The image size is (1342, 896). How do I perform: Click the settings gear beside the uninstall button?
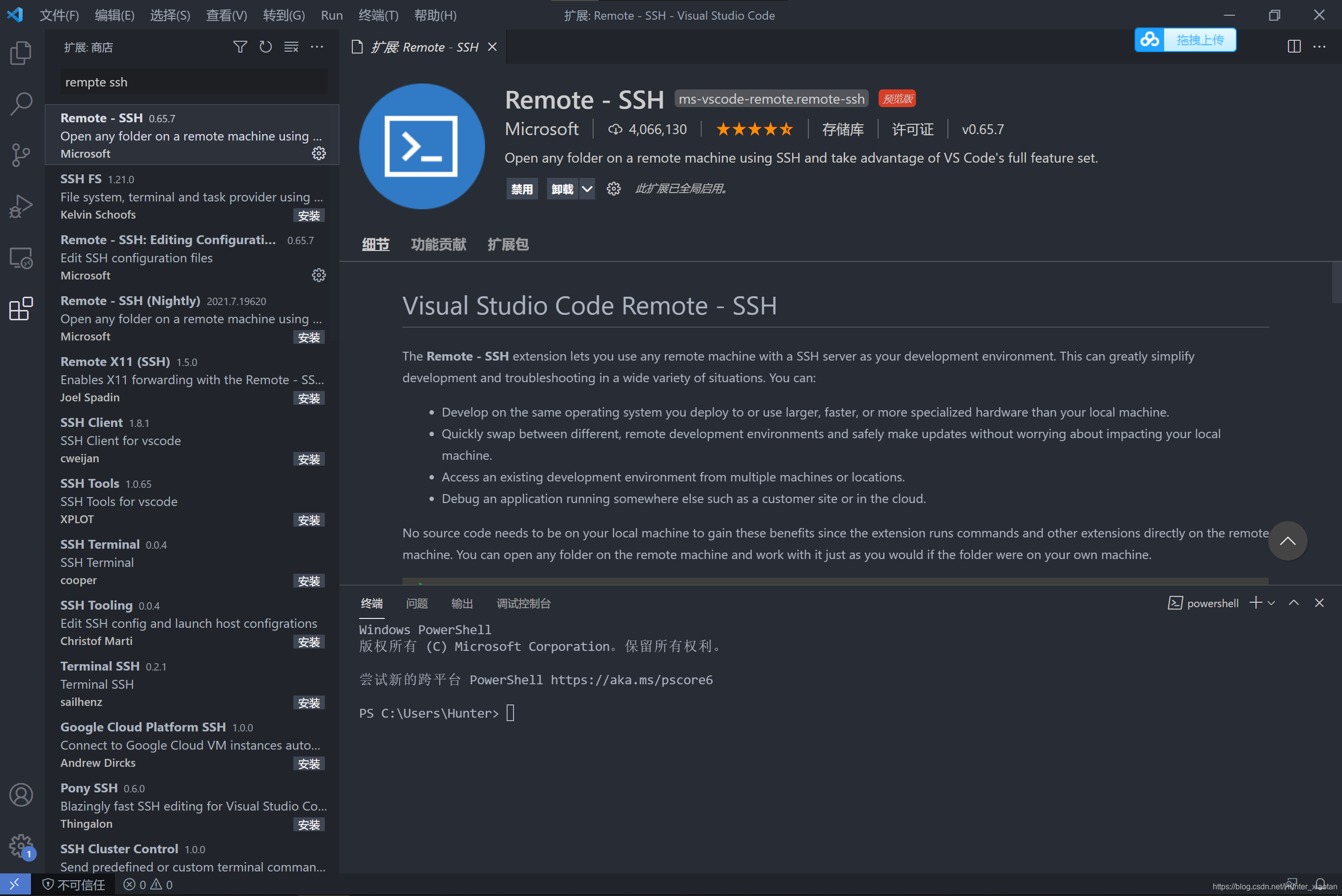click(x=613, y=189)
